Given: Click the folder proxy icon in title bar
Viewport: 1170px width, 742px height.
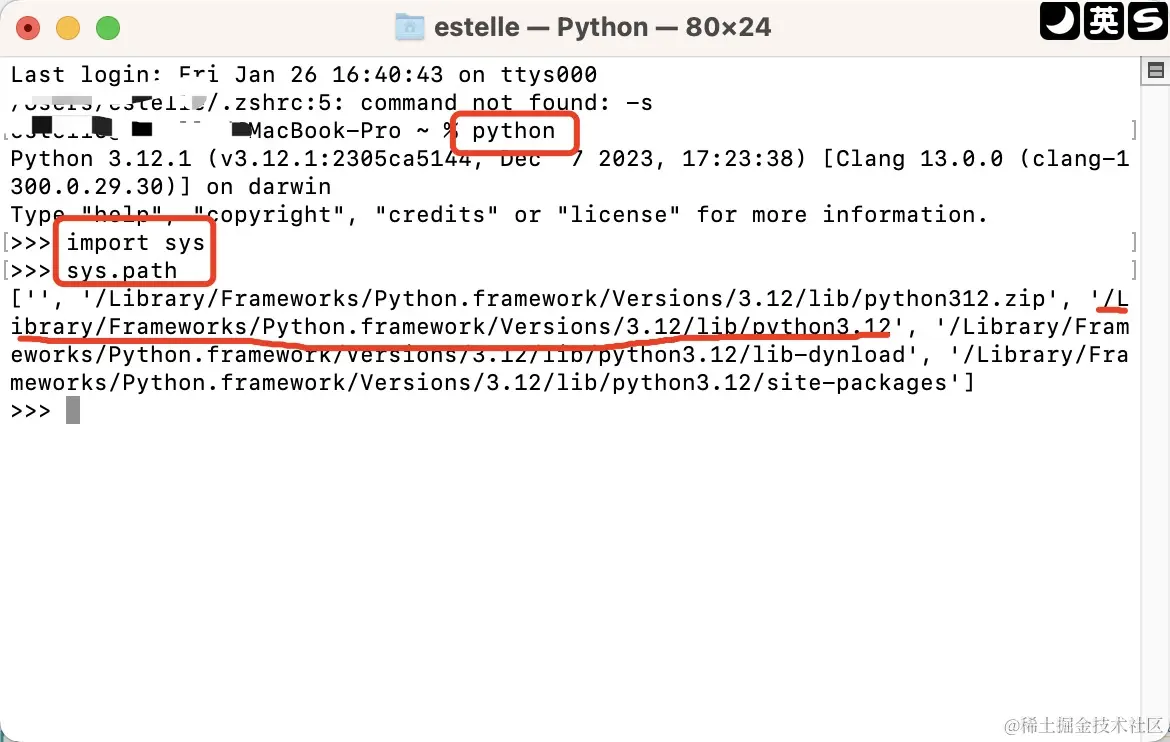Looking at the screenshot, I should coord(409,28).
